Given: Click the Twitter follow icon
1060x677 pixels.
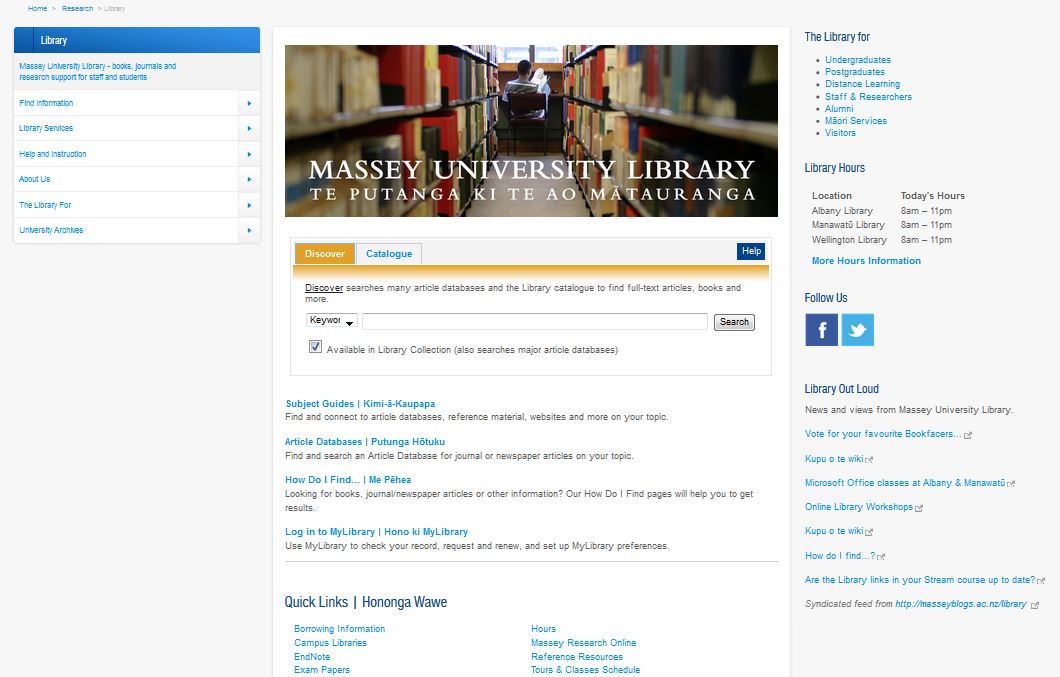Looking at the screenshot, I should click(857, 329).
